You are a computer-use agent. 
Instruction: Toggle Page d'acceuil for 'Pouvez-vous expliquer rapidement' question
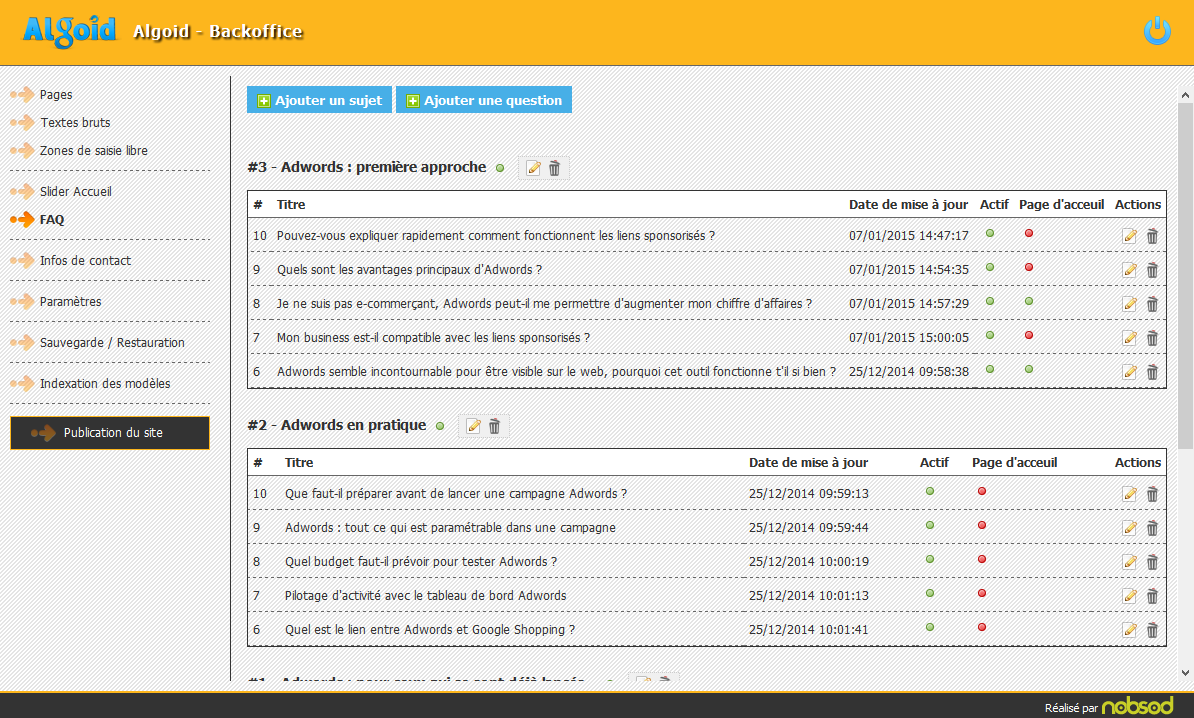1029,233
